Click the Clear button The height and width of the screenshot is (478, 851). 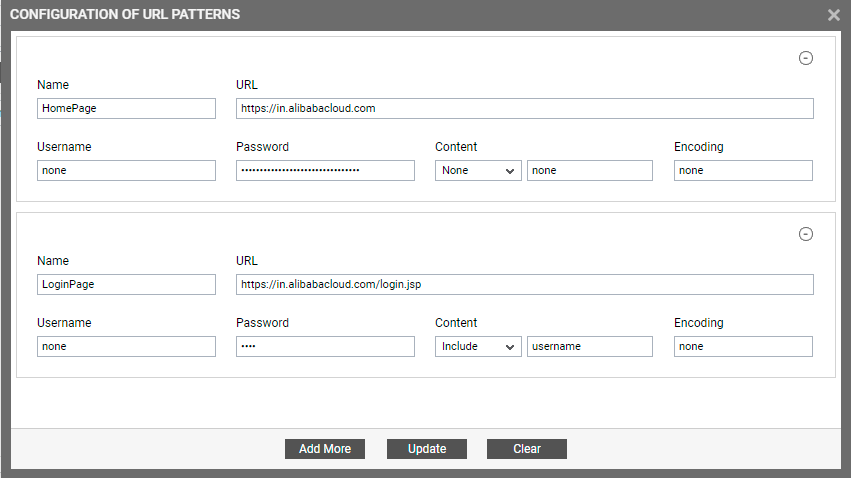click(526, 449)
